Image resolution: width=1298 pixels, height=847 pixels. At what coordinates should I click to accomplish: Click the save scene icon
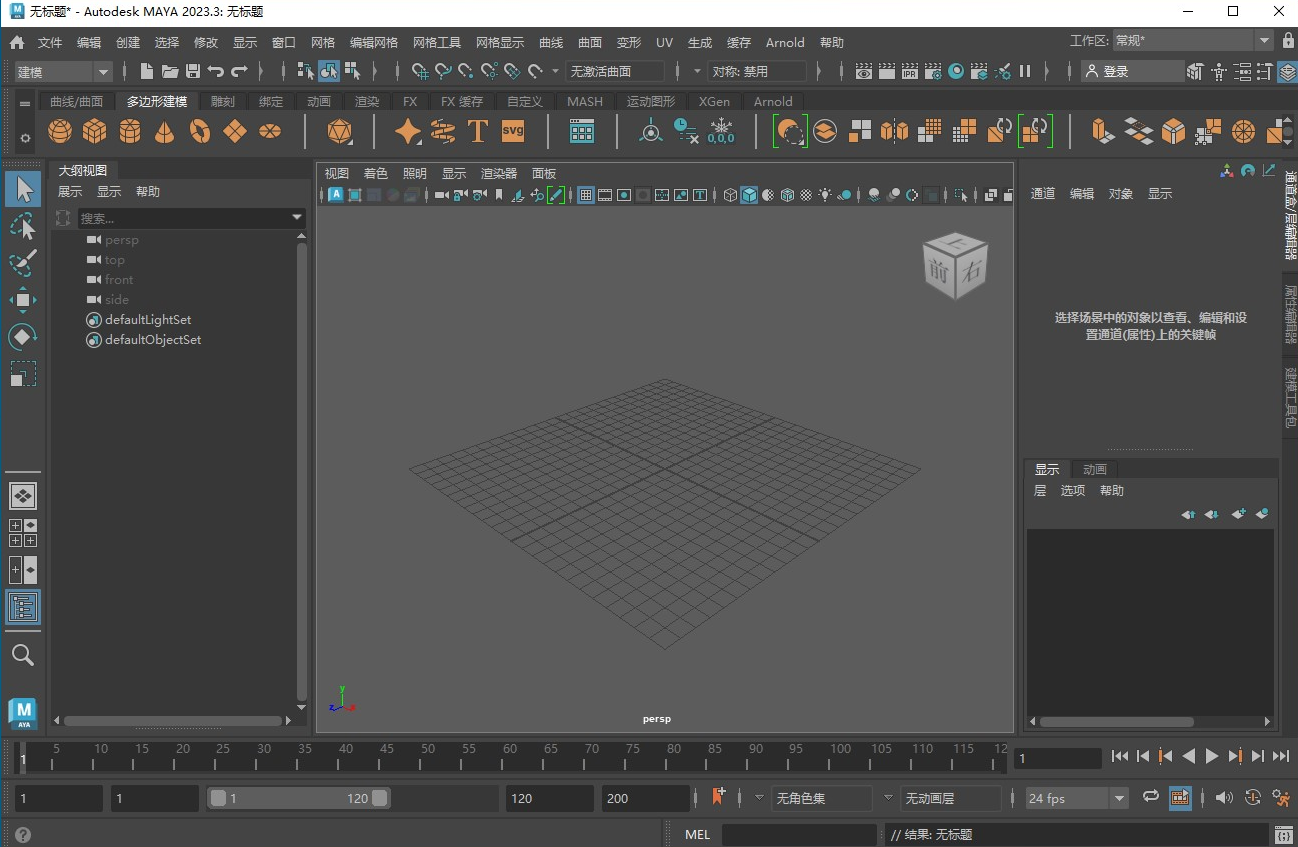tap(193, 71)
